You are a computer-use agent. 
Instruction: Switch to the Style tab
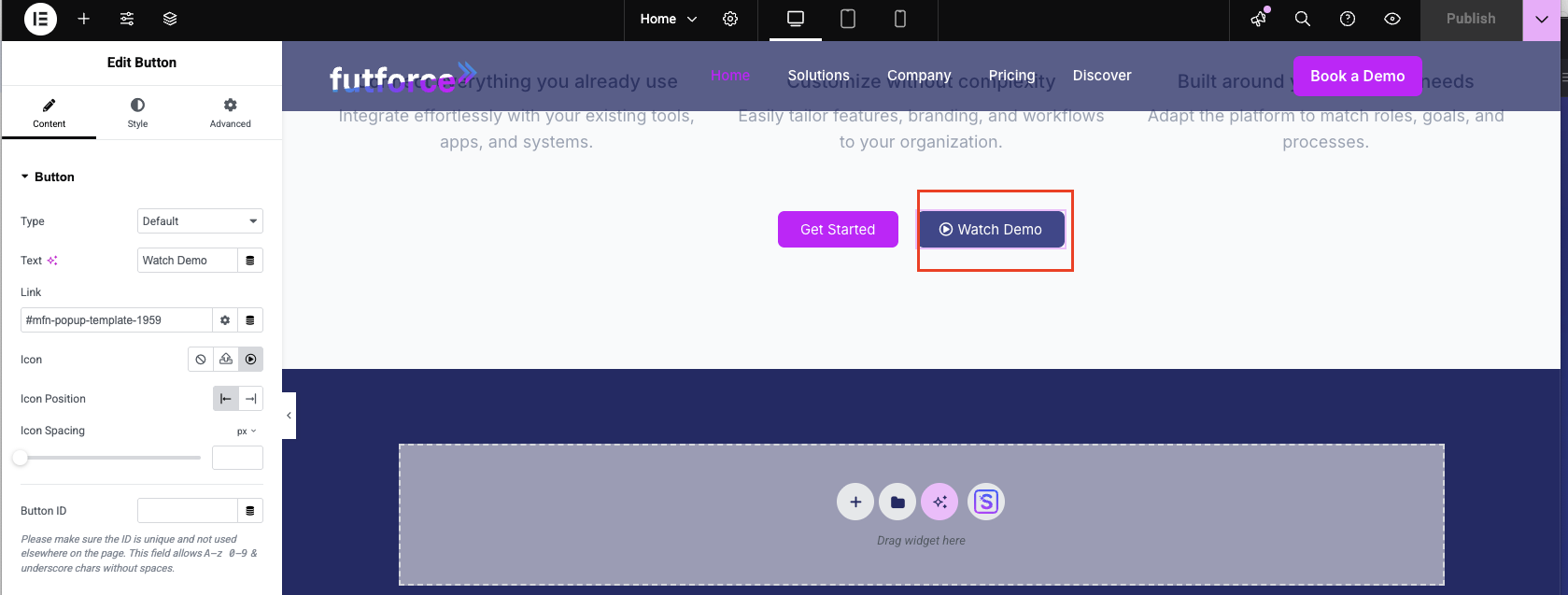(137, 112)
